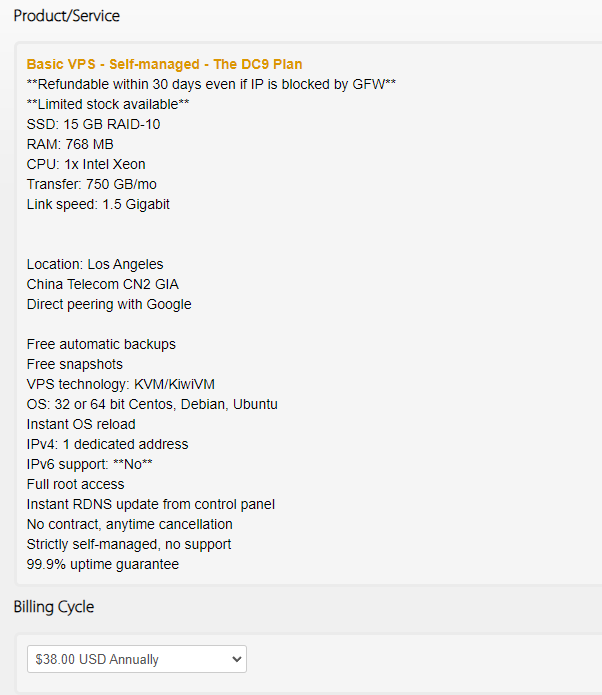Screen dimensions: 602x695
Task: Click the SSD: 15 GB RAID-10 line
Action: click(93, 124)
